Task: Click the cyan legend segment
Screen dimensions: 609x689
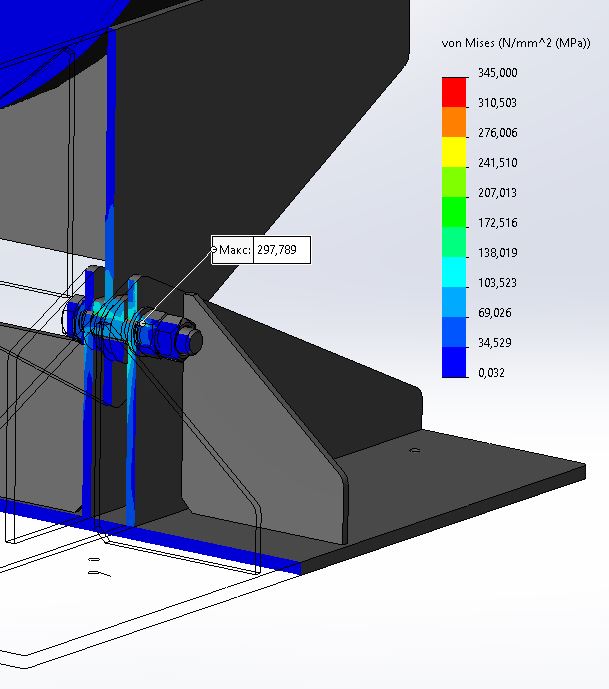Action: pos(454,272)
